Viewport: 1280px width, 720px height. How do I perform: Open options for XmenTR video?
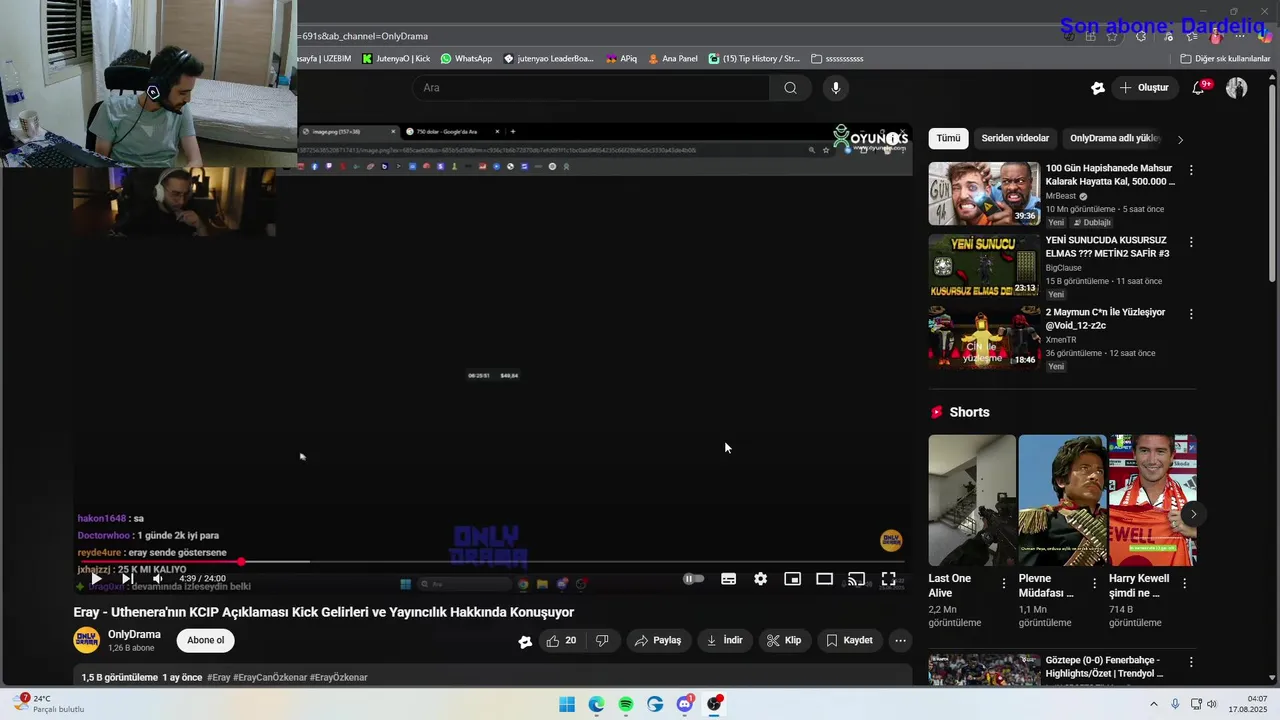[1190, 314]
